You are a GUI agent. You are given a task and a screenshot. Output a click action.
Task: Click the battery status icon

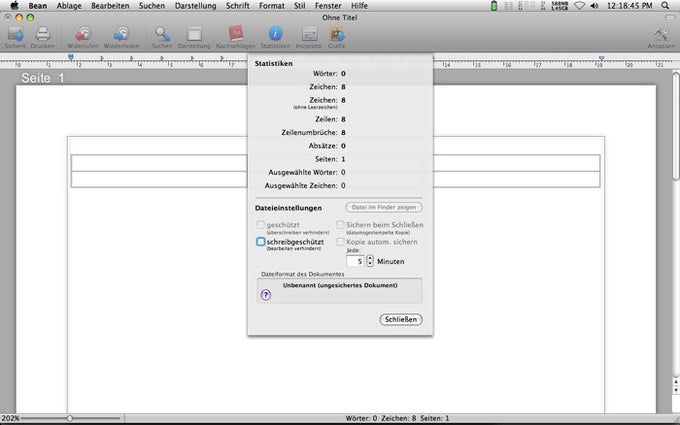494,6
